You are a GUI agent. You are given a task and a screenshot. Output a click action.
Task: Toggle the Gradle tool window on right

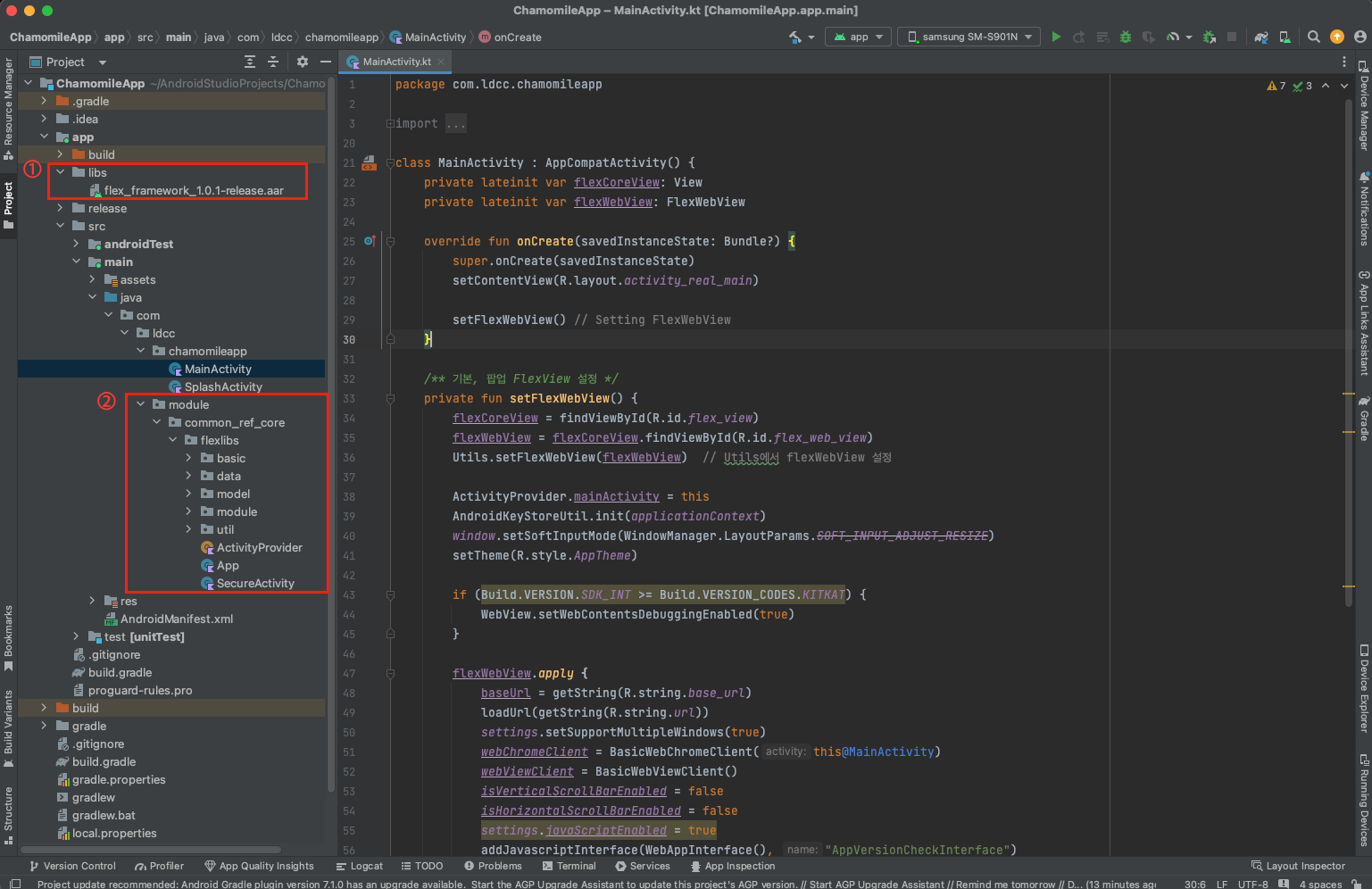pos(1364,419)
